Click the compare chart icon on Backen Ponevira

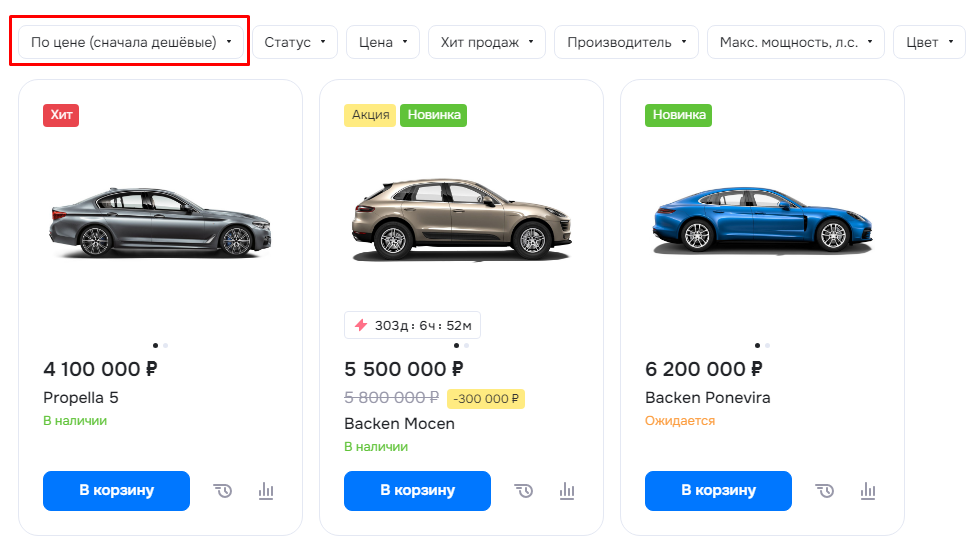tap(868, 491)
